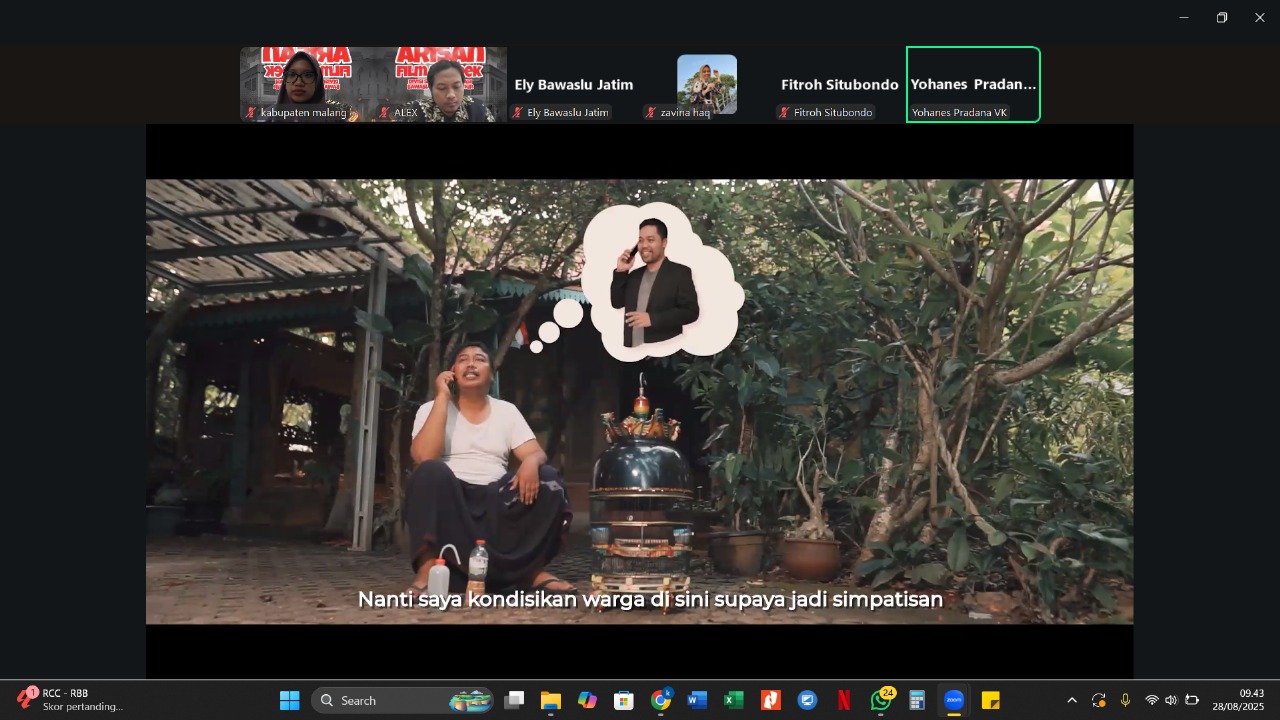Open the volume control in system tray
This screenshot has height=720, width=1280.
coord(1171,700)
